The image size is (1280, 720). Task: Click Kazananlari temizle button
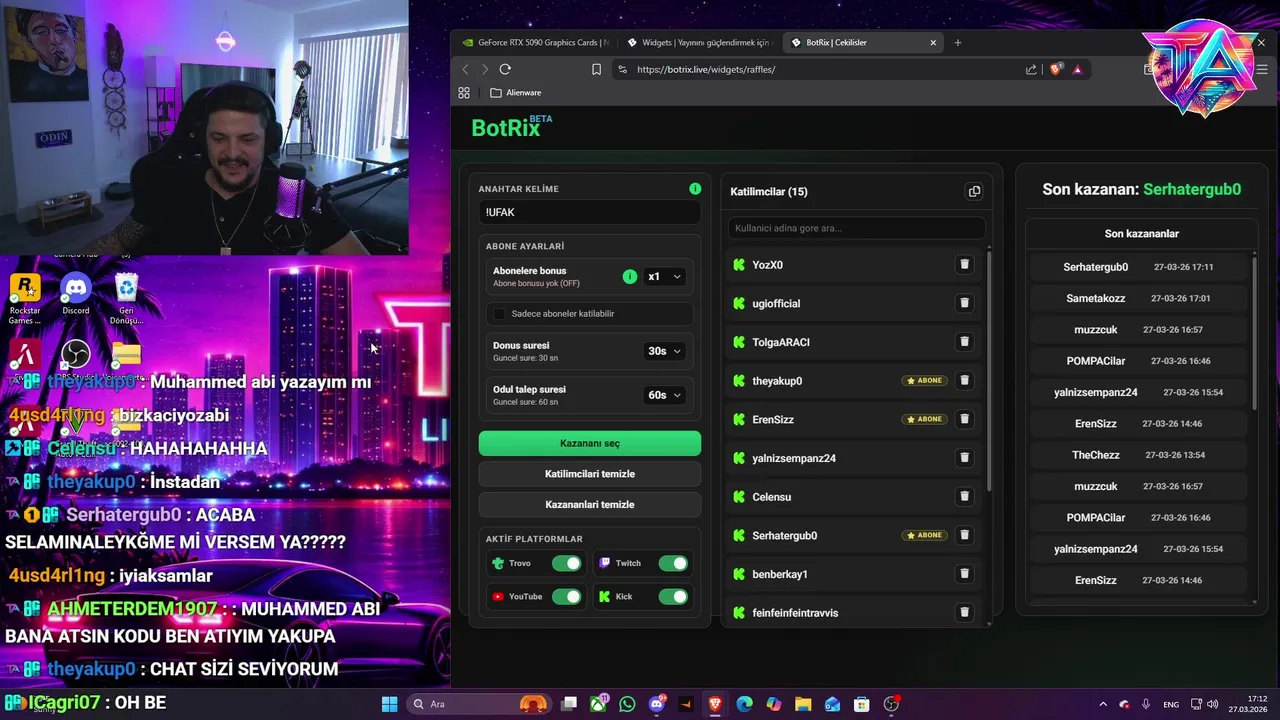tap(590, 504)
